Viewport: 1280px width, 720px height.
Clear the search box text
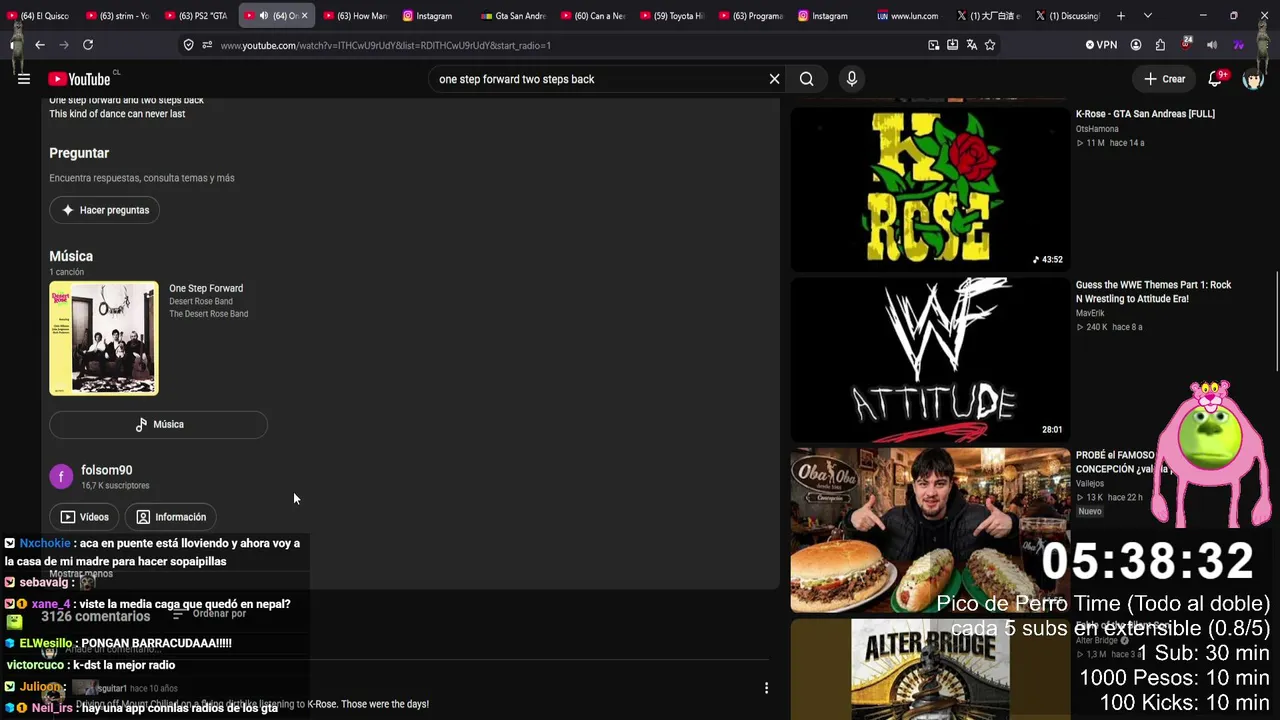[774, 79]
